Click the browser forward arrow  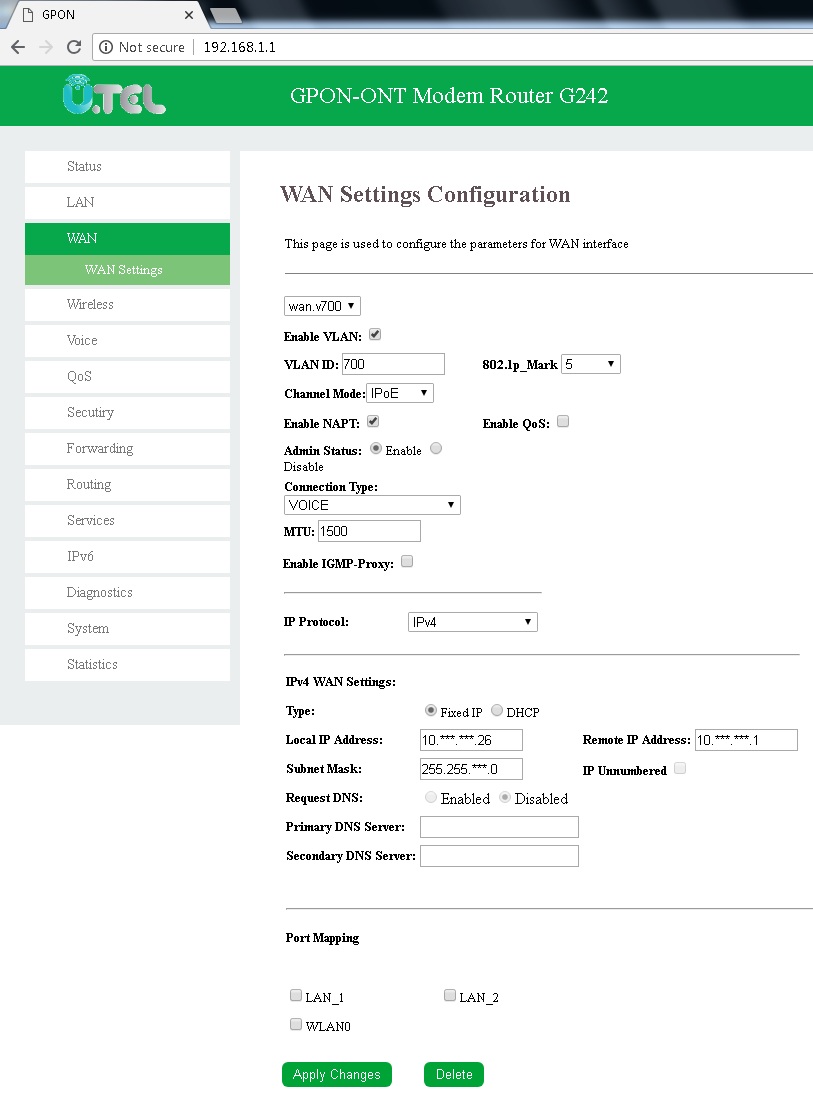pos(45,47)
